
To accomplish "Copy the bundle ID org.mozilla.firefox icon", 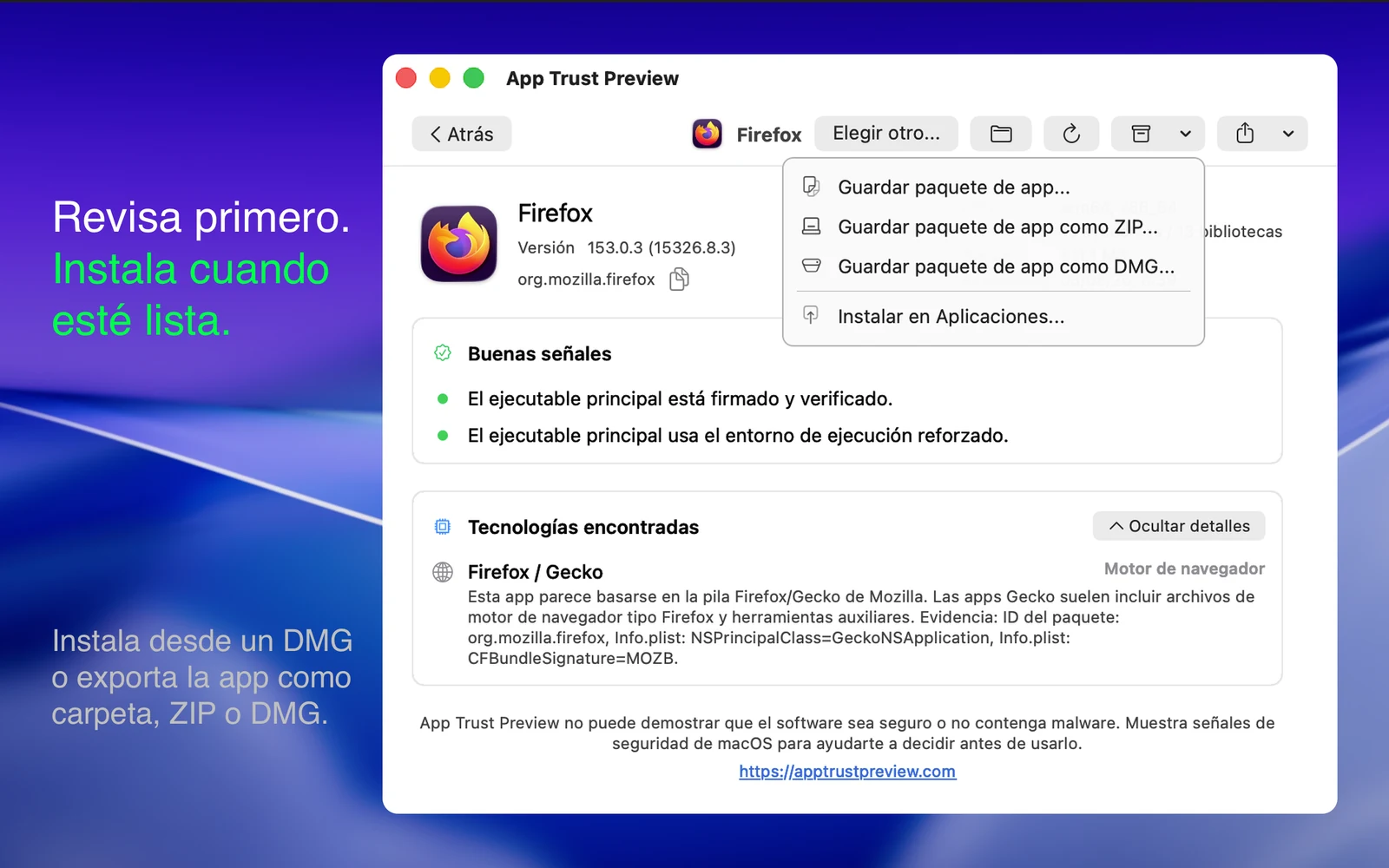I will 679,279.
